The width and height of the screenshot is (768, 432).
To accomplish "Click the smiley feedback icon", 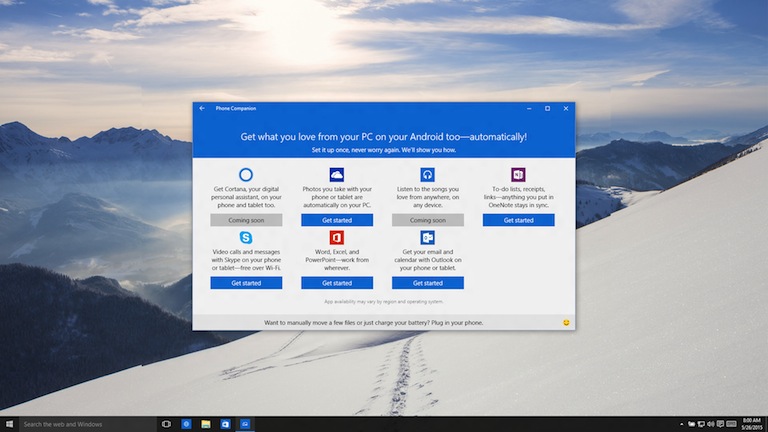I will coord(566,322).
